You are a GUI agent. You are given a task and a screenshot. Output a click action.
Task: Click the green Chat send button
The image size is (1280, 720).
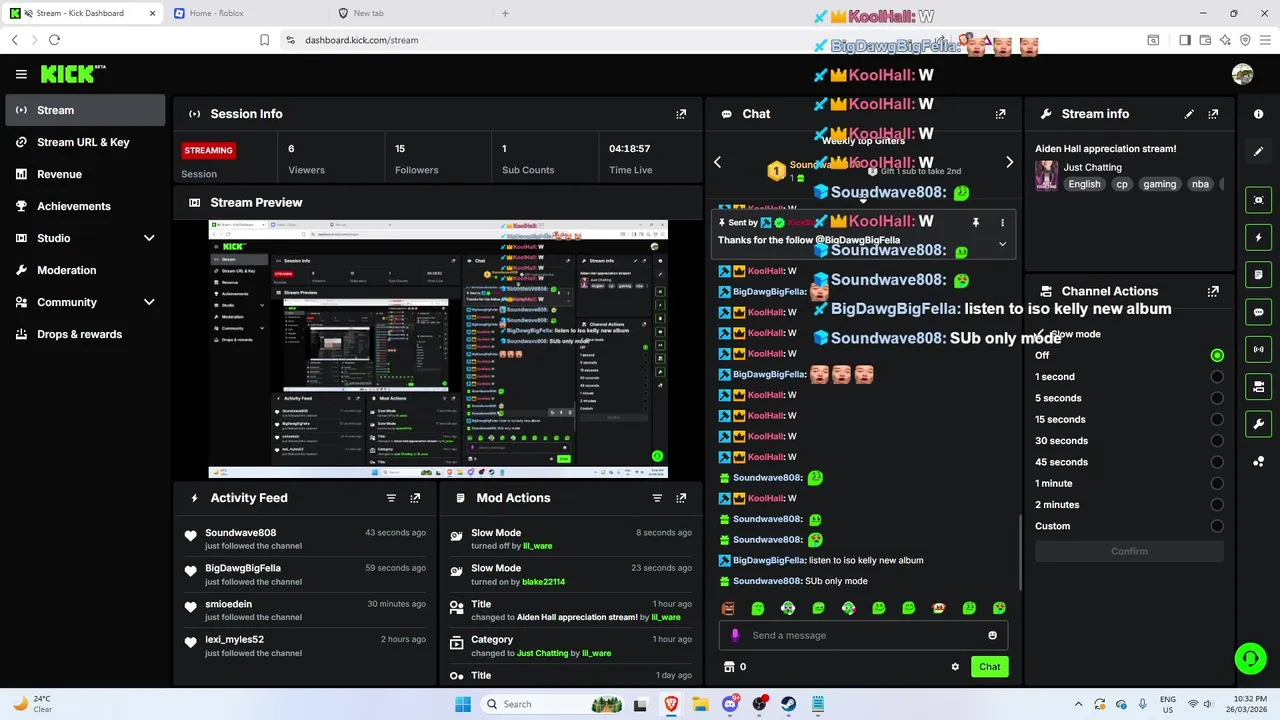(x=989, y=667)
